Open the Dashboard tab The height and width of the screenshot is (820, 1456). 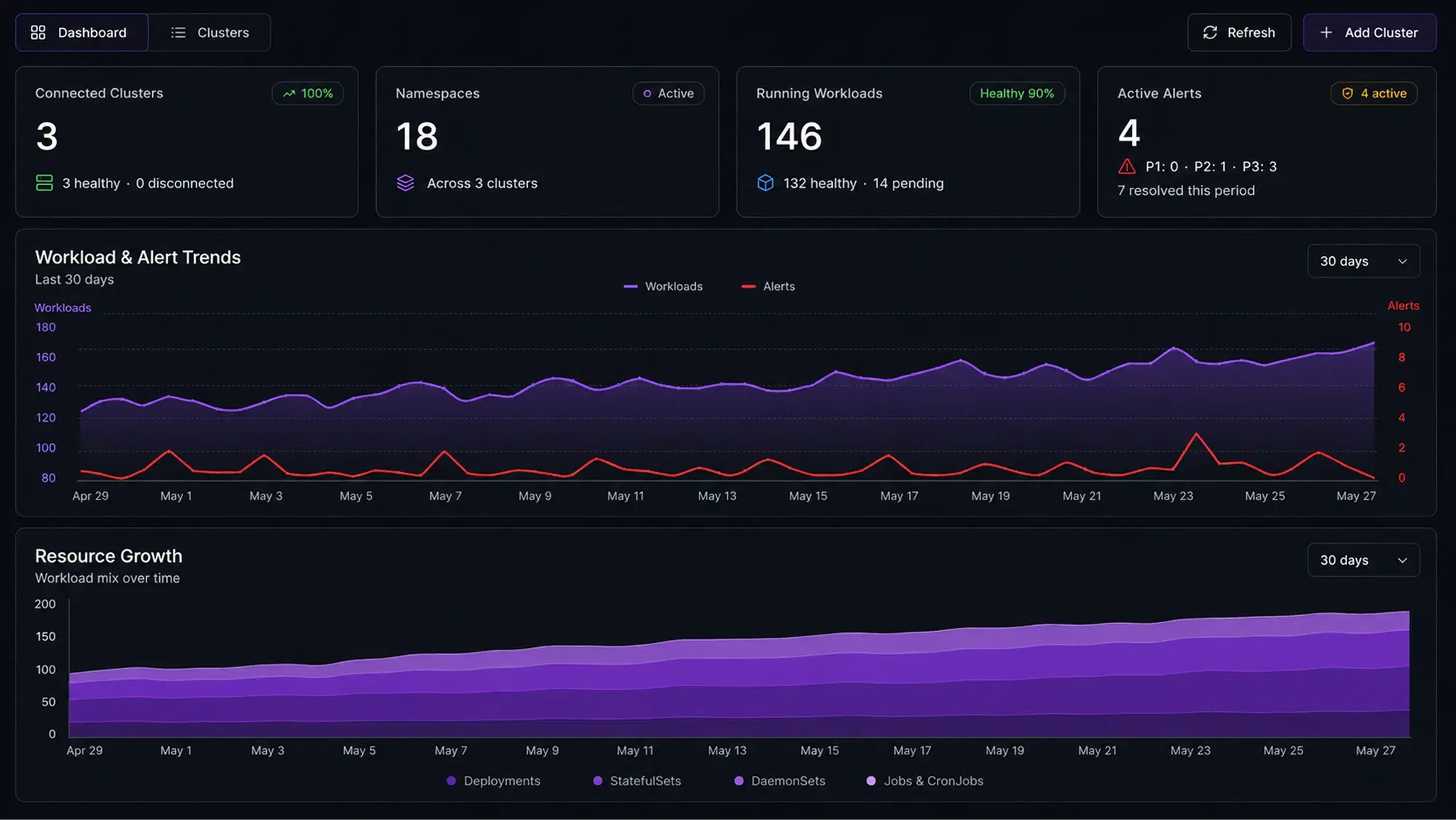[82, 33]
